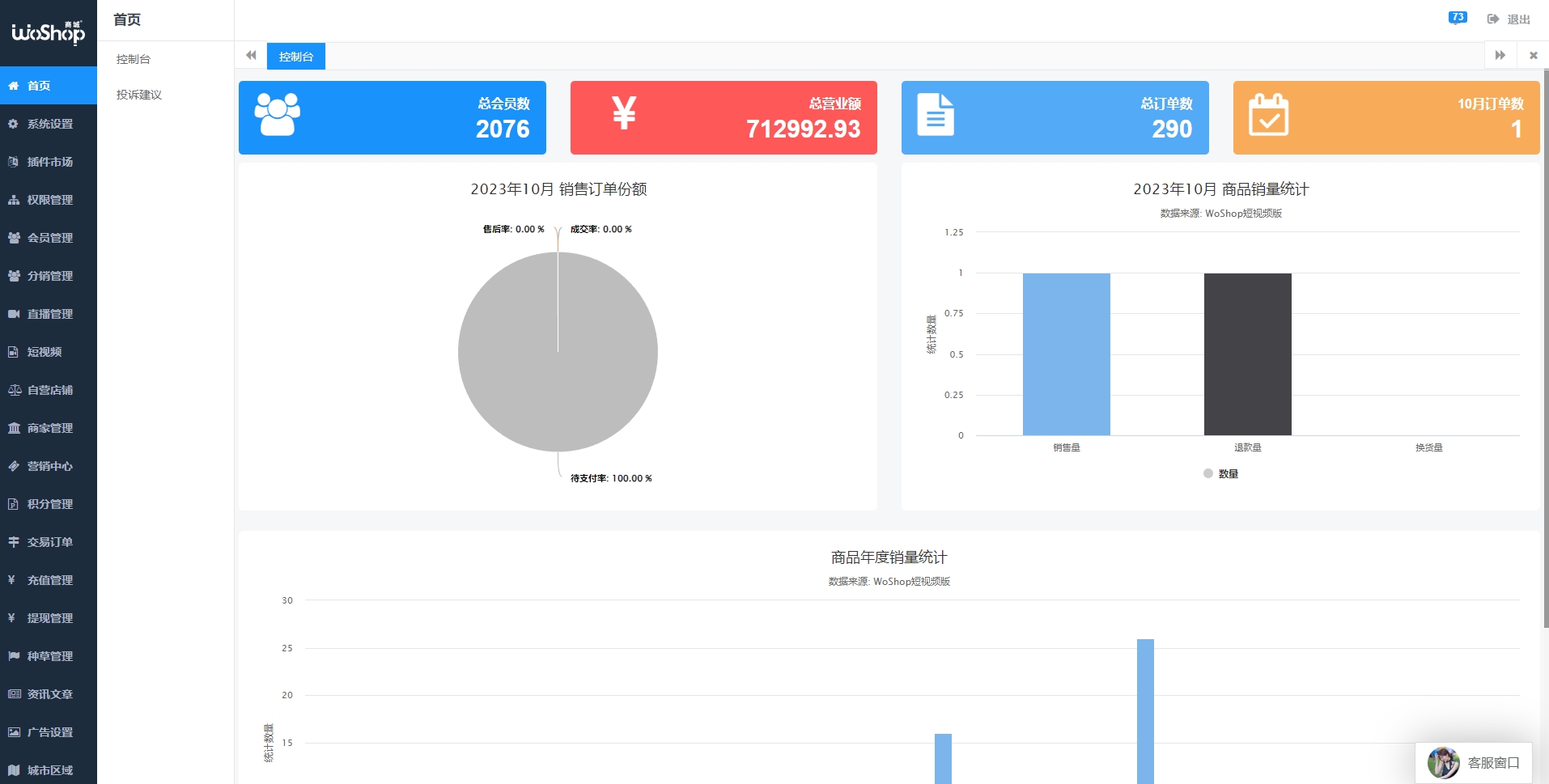This screenshot has width=1549, height=784.
Task: Click the total members users icon
Action: (x=278, y=115)
